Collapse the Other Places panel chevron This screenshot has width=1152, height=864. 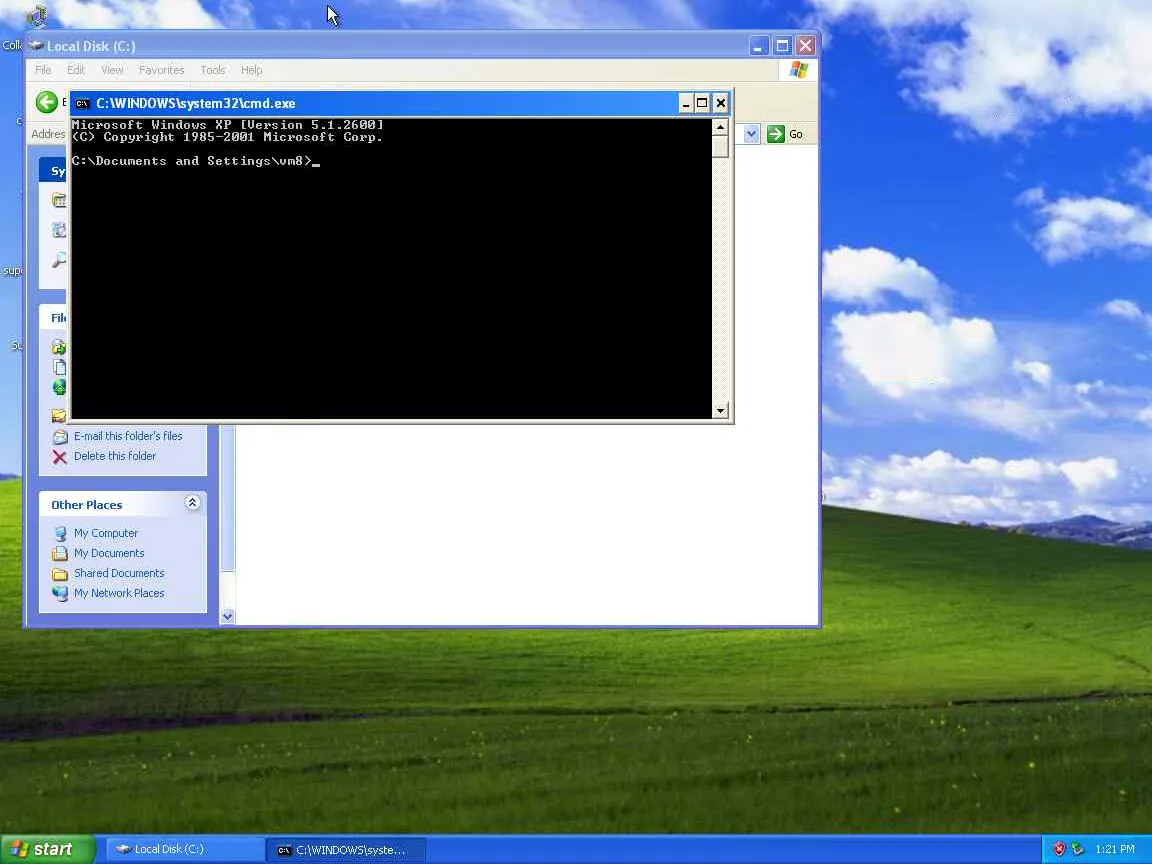pos(192,503)
